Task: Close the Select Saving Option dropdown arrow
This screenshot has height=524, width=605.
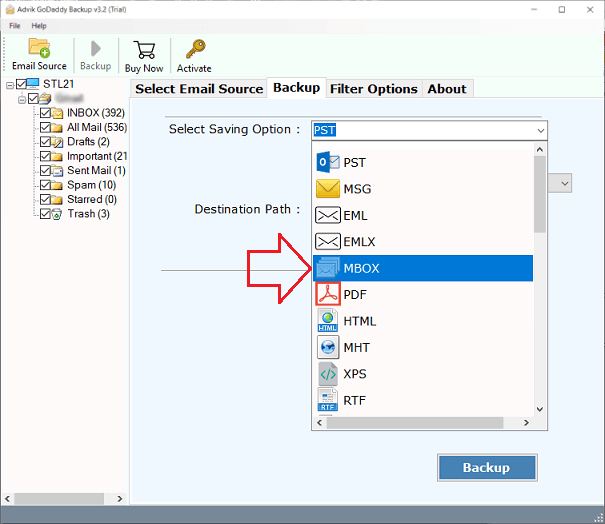Action: click(x=541, y=130)
